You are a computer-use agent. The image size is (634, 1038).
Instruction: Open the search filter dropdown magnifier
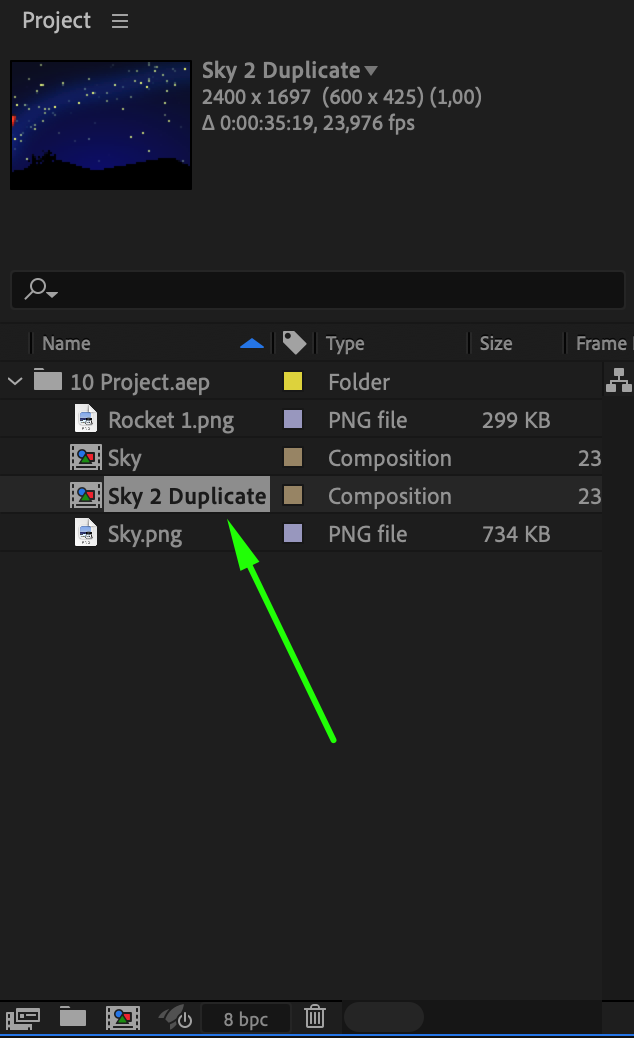pyautogui.click(x=40, y=290)
